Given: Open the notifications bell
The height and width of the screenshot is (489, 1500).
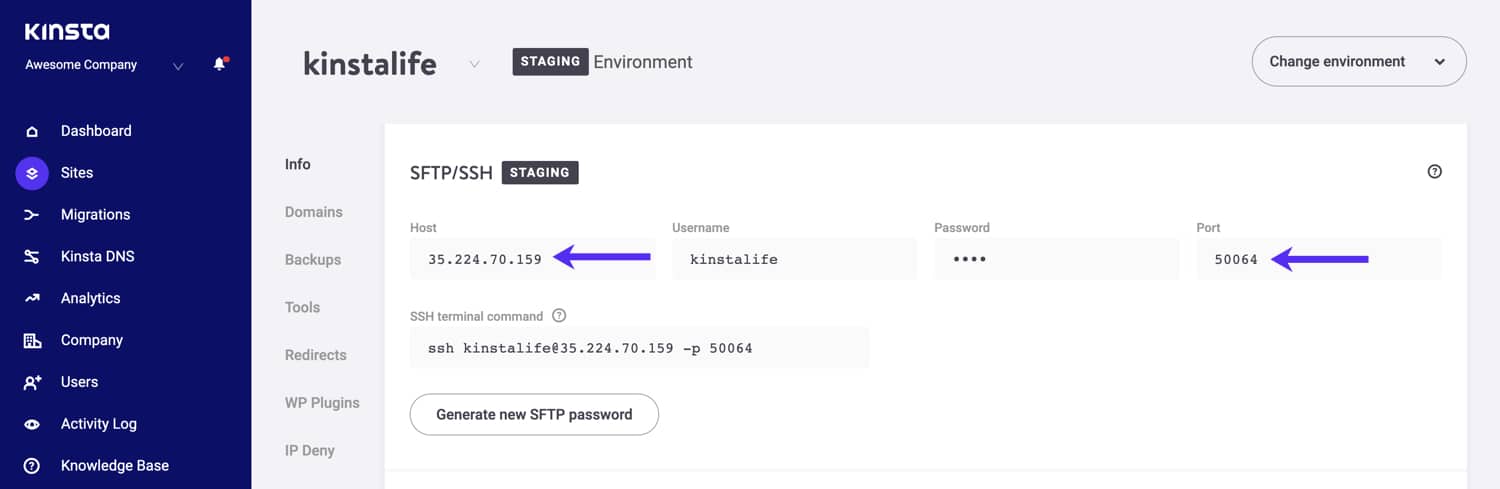Looking at the screenshot, I should pos(219,65).
